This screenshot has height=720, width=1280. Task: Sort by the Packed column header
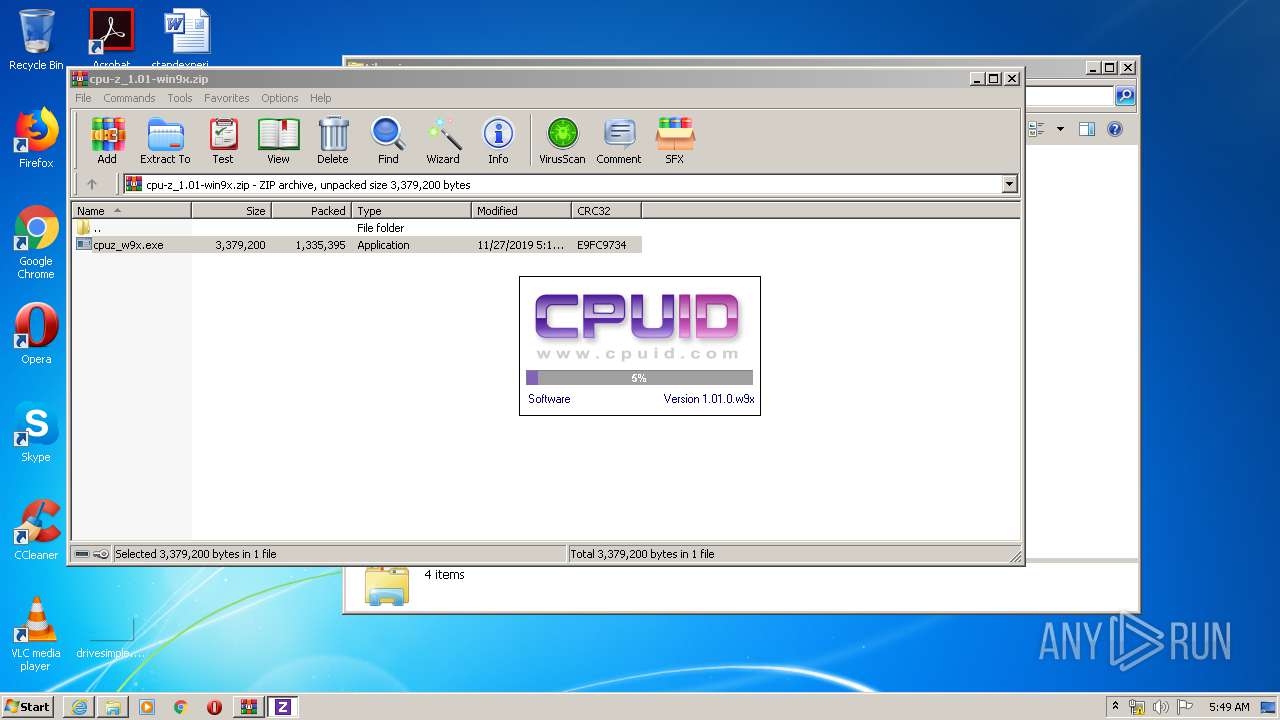[x=311, y=211]
